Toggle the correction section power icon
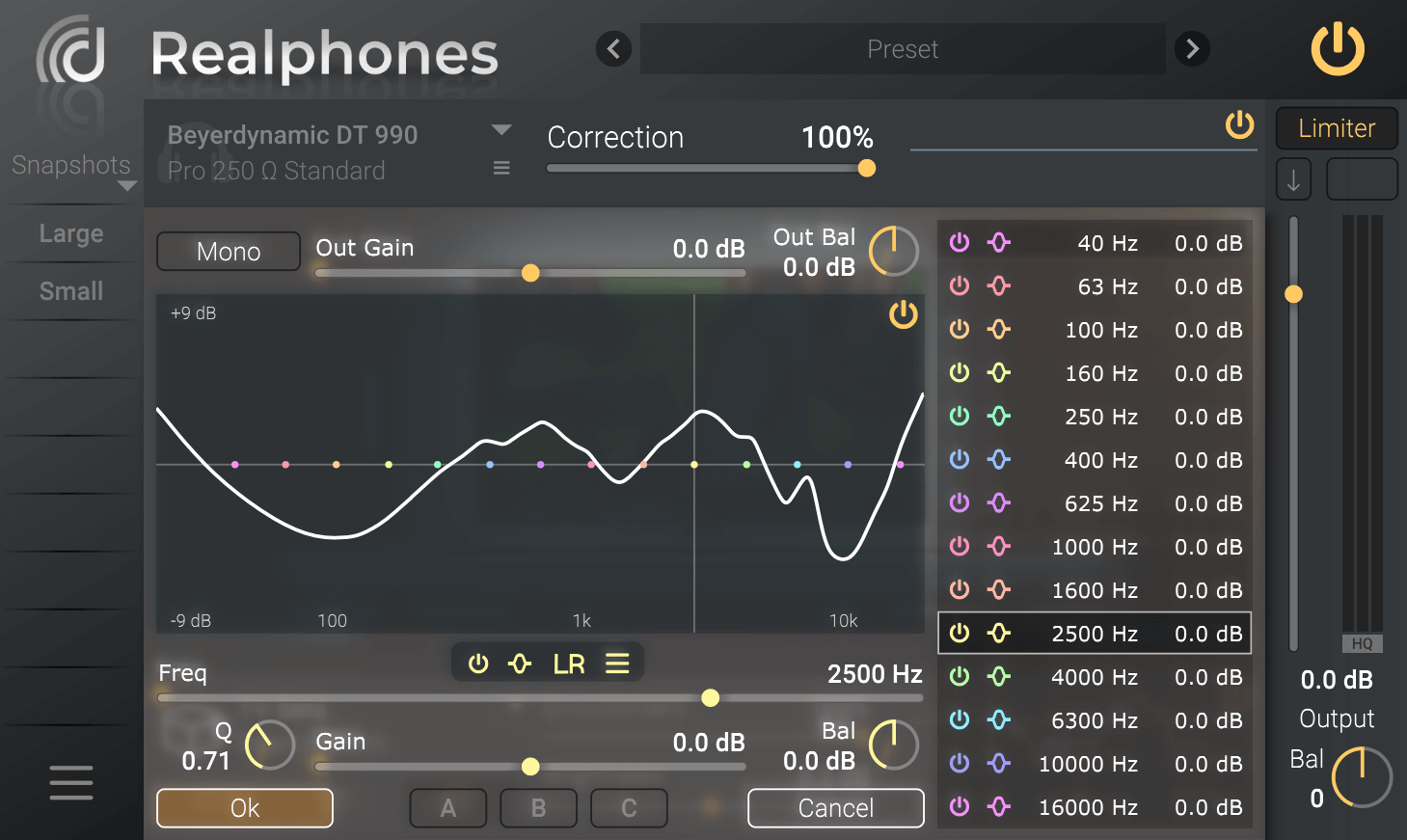Screen dimensions: 1407x840 click(x=1239, y=124)
